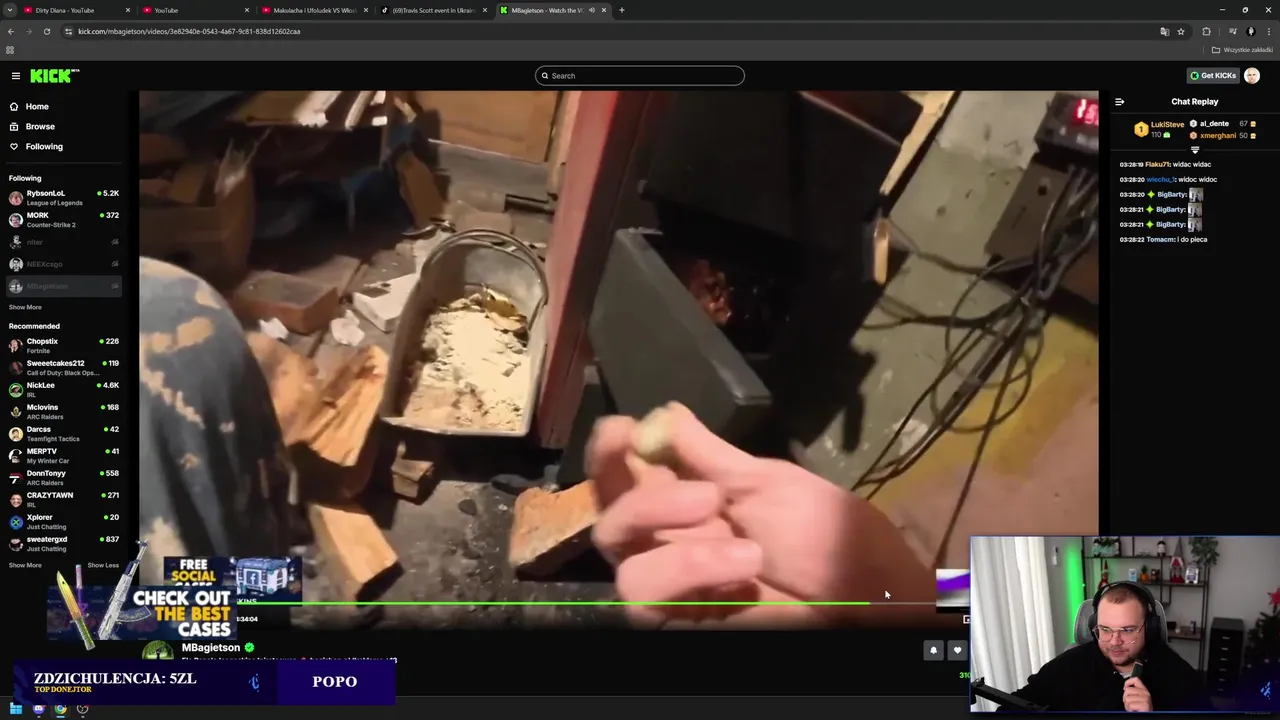The image size is (1280, 720).
Task: Open sweatergxd recommended channel
Action: pyautogui.click(x=64, y=543)
